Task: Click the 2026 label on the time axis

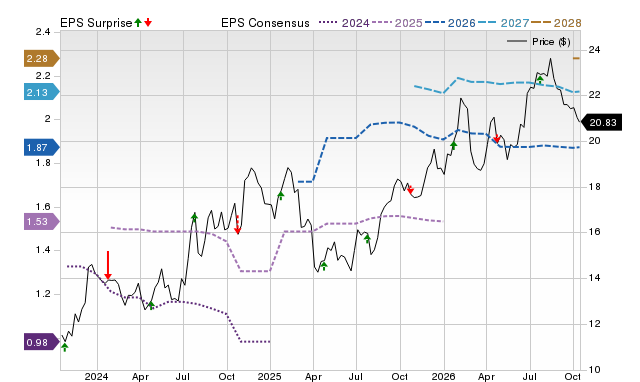Action: (443, 377)
